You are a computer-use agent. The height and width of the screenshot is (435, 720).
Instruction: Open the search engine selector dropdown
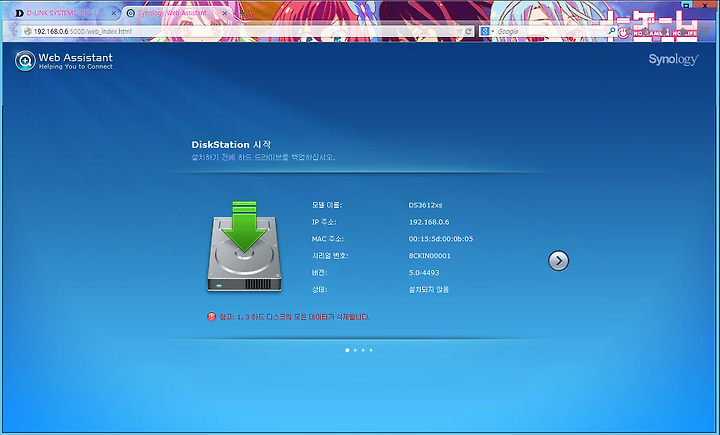(x=487, y=31)
